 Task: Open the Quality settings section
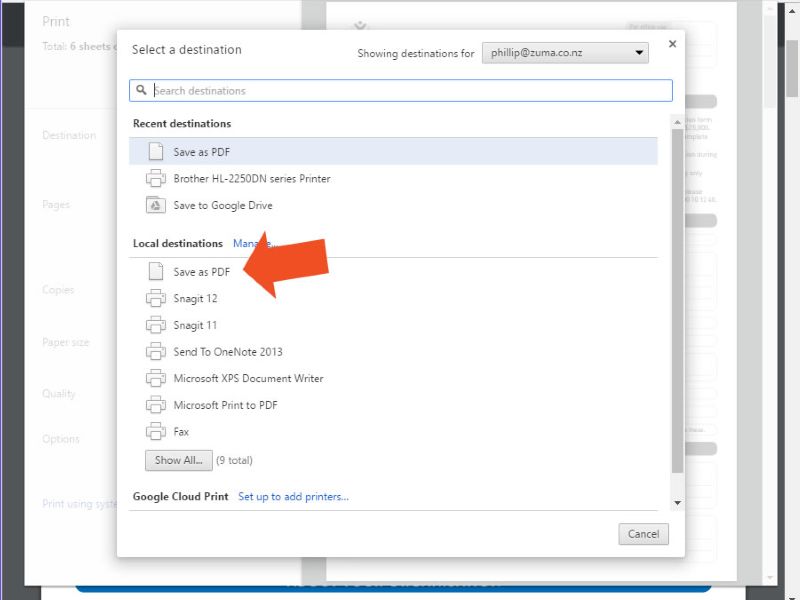coord(59,393)
